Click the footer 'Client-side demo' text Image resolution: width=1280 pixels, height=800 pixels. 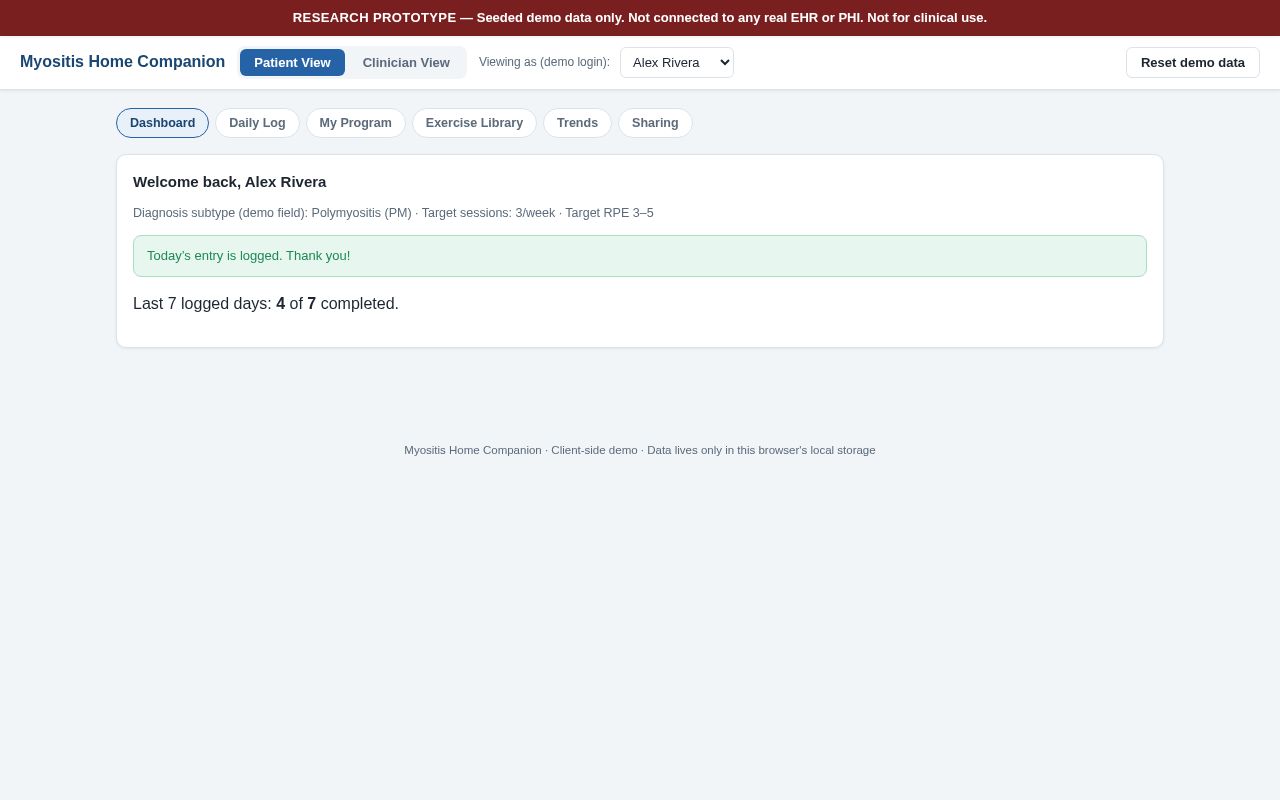[x=594, y=450]
